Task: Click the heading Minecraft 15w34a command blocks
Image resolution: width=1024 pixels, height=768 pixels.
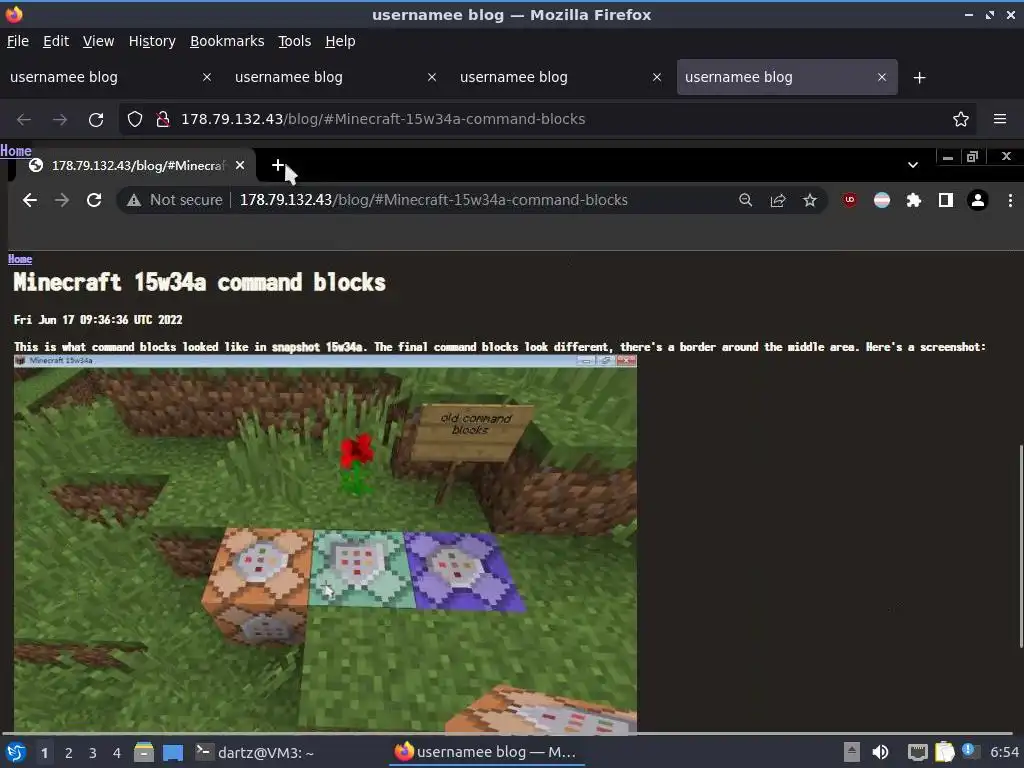Action: tap(199, 283)
